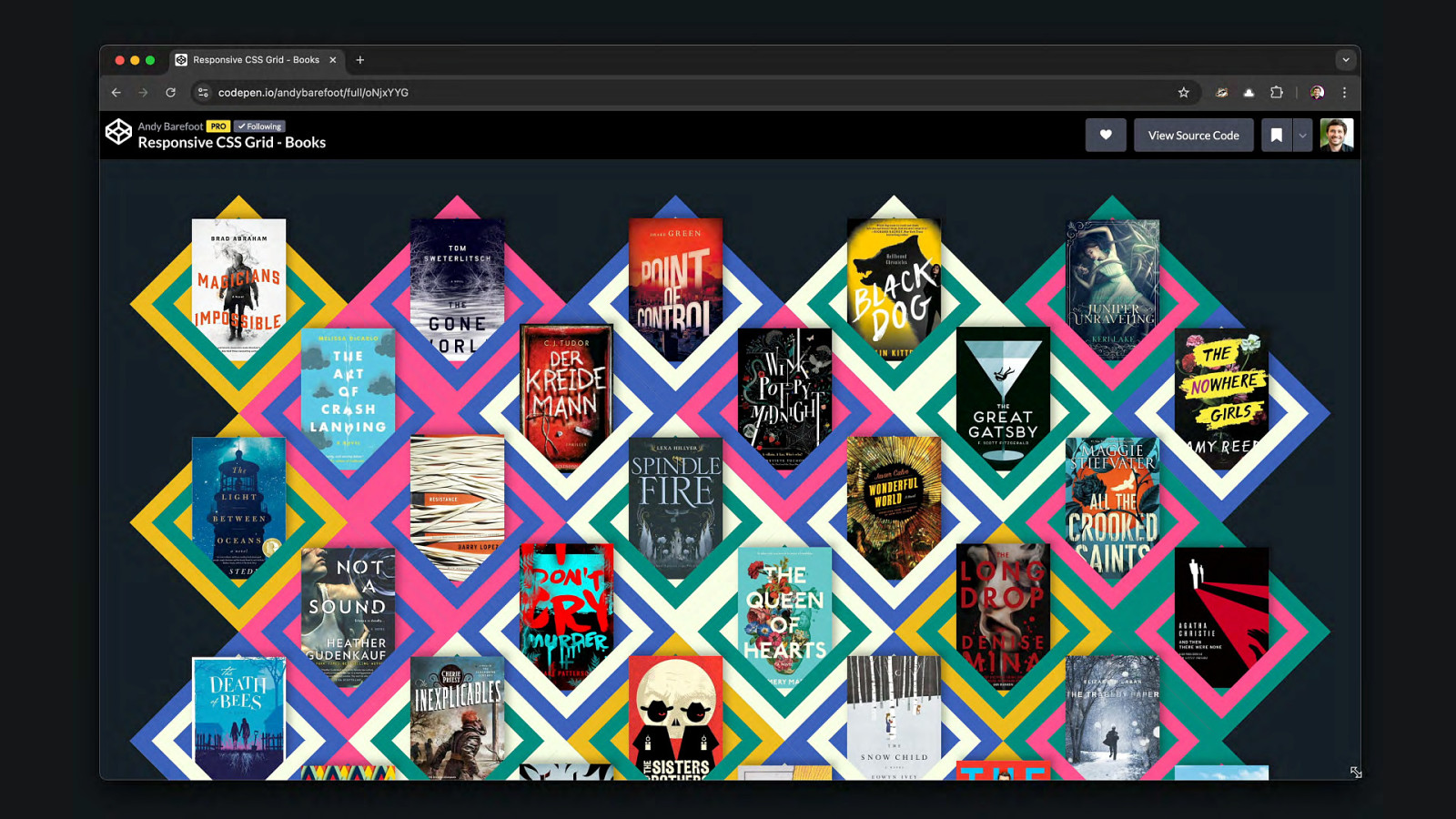Image resolution: width=1456 pixels, height=819 pixels.
Task: Bookmark this page with the star icon
Action: 1184,93
